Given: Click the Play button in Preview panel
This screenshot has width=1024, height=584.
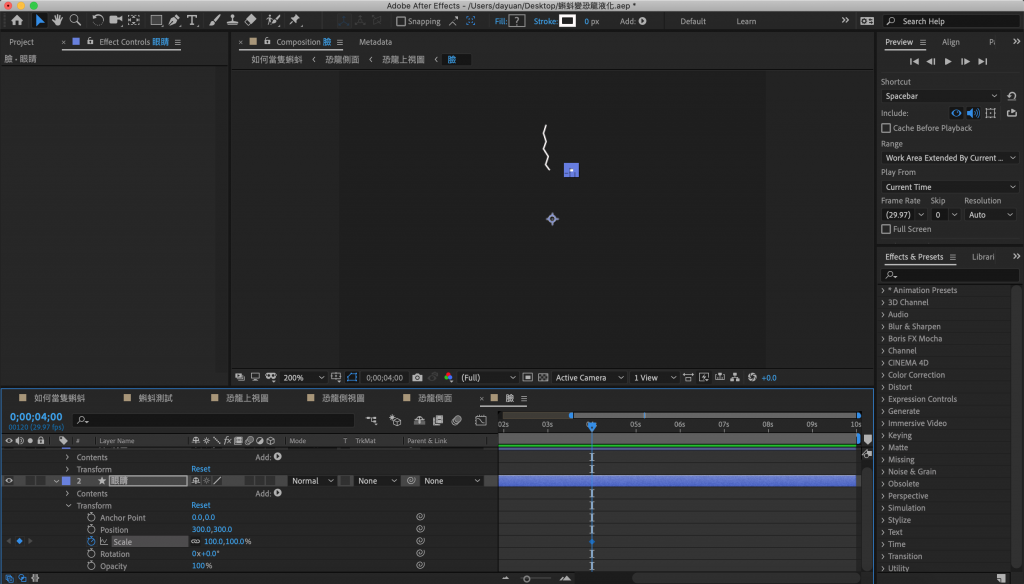Looking at the screenshot, I should tap(948, 61).
